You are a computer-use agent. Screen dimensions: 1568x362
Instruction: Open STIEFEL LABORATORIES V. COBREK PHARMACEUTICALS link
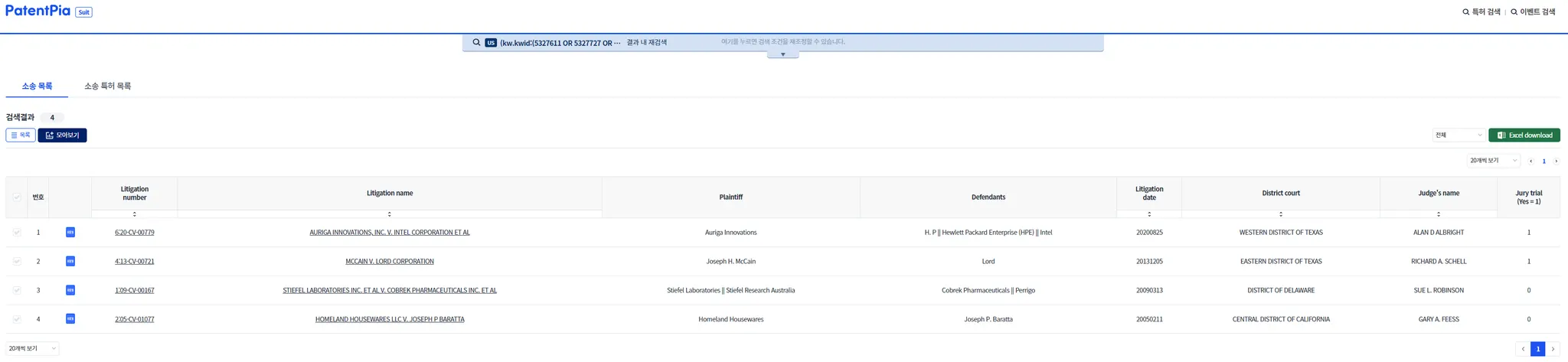tap(390, 291)
